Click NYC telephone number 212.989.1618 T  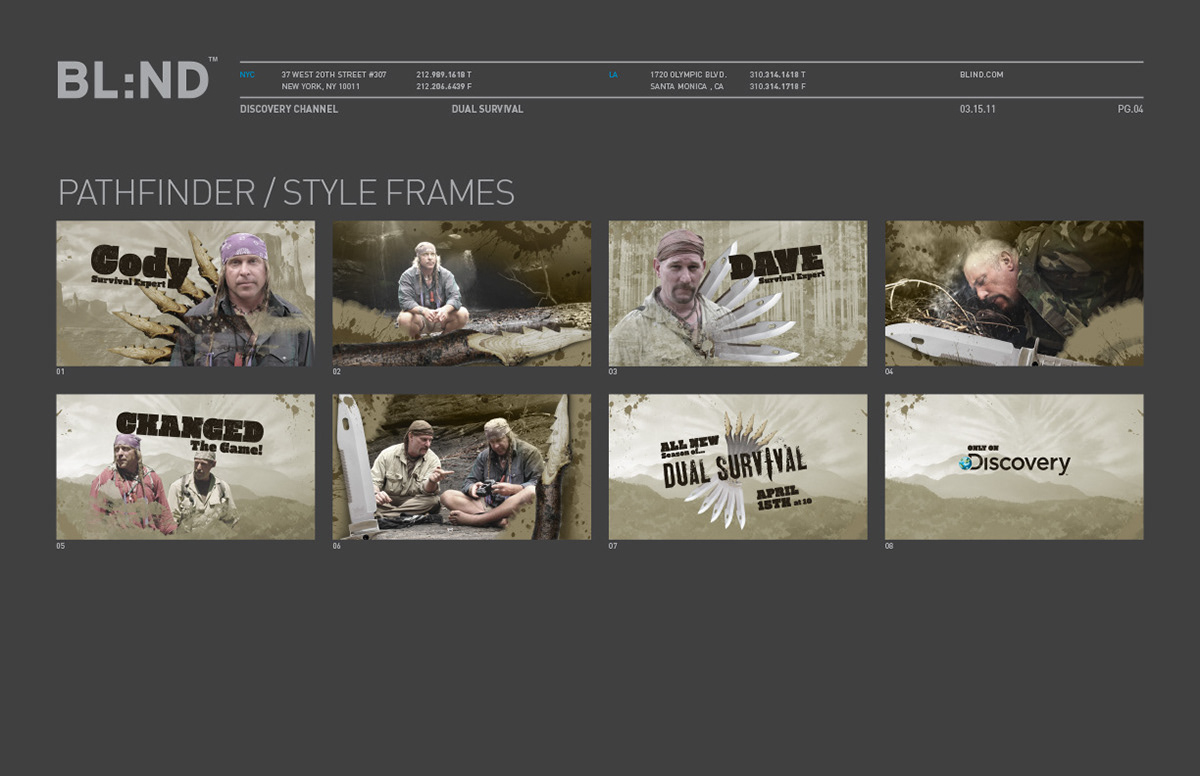(x=444, y=75)
